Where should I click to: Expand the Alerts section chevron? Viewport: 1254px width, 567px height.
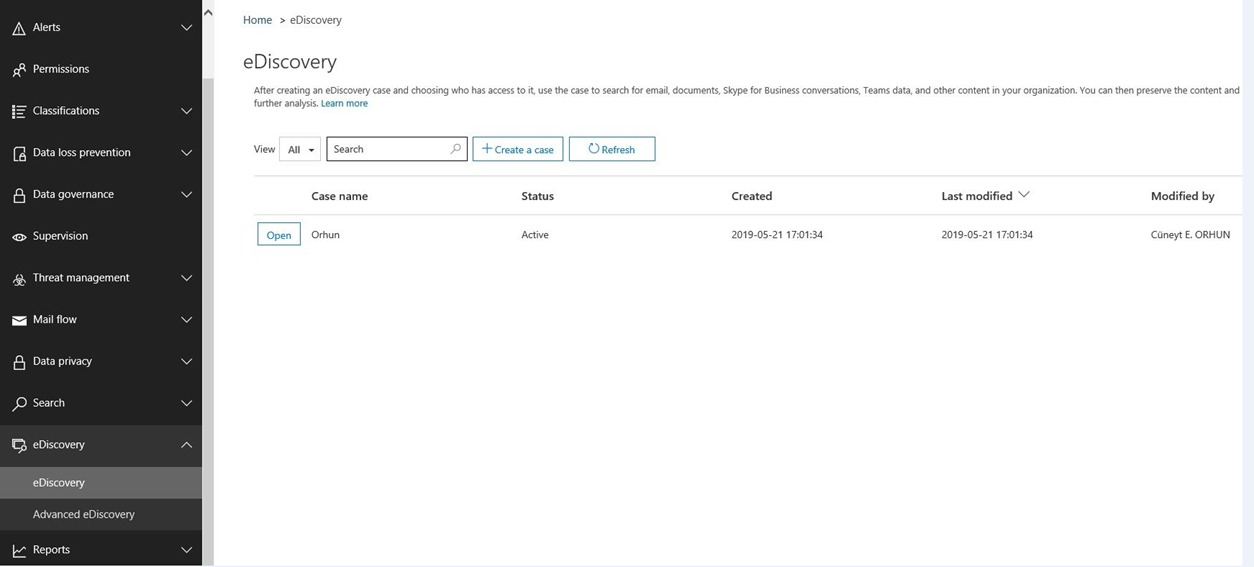point(186,28)
